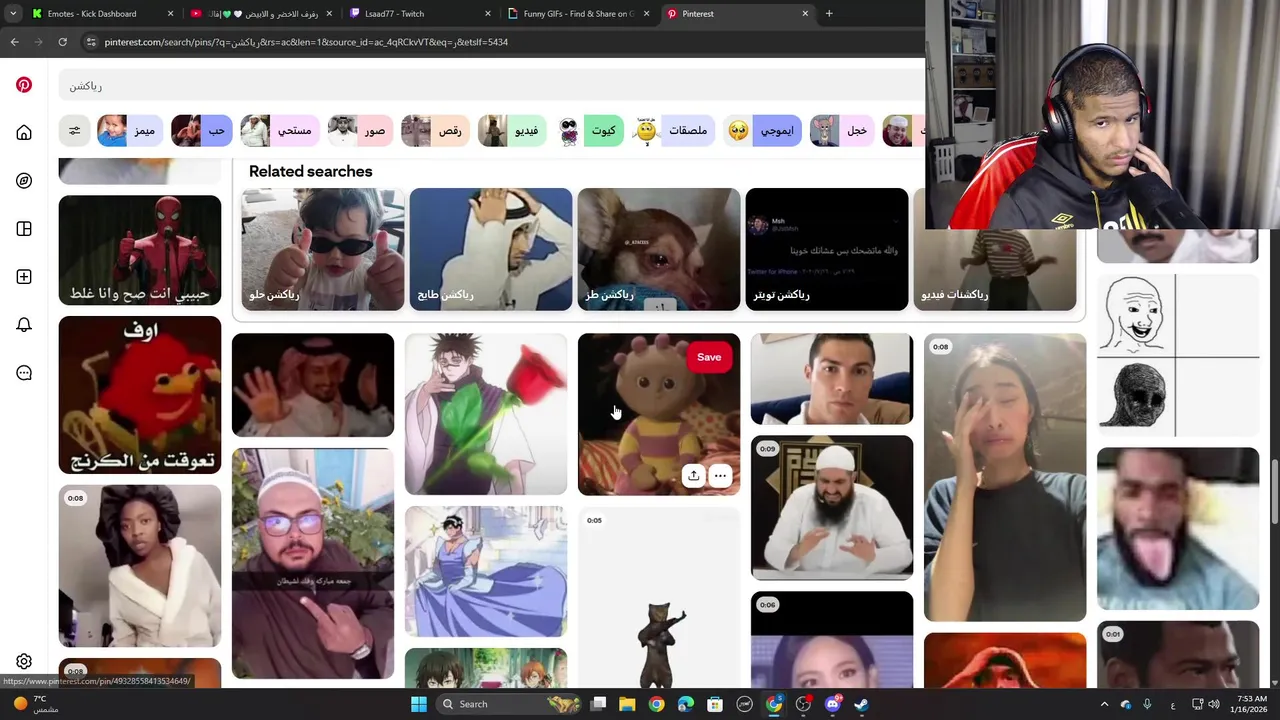Open Steam from the taskbar

[861, 704]
